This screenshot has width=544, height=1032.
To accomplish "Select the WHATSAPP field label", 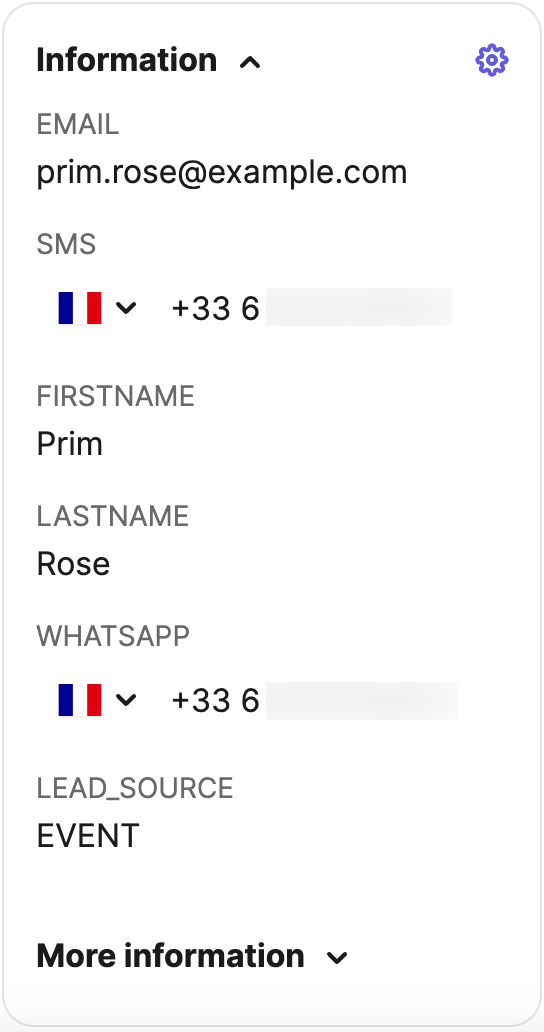I will pos(113,636).
